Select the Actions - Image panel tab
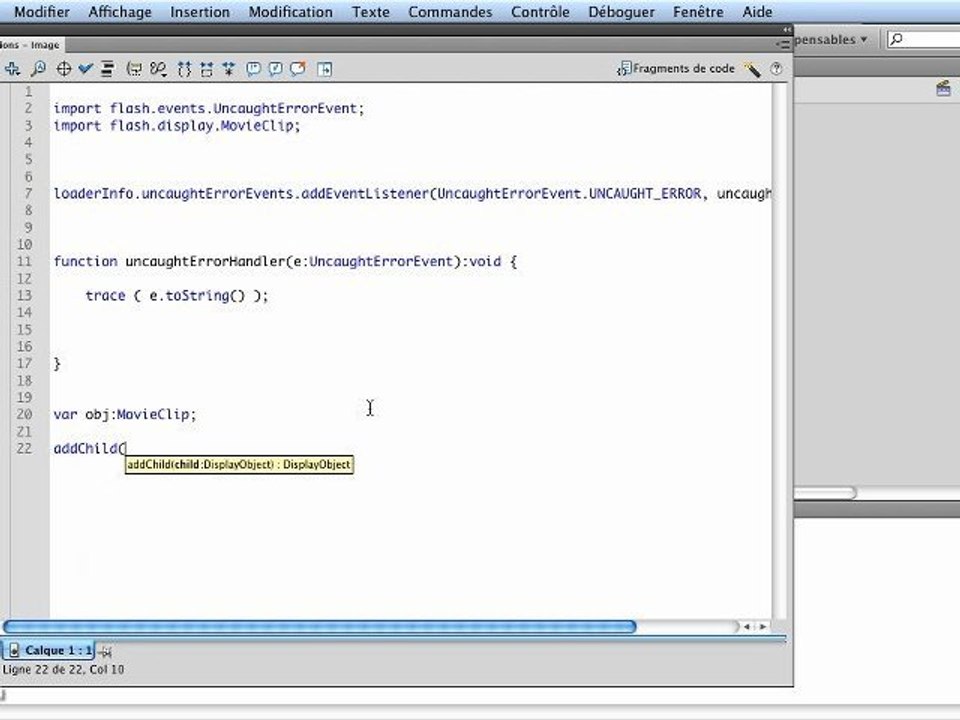 (31, 45)
